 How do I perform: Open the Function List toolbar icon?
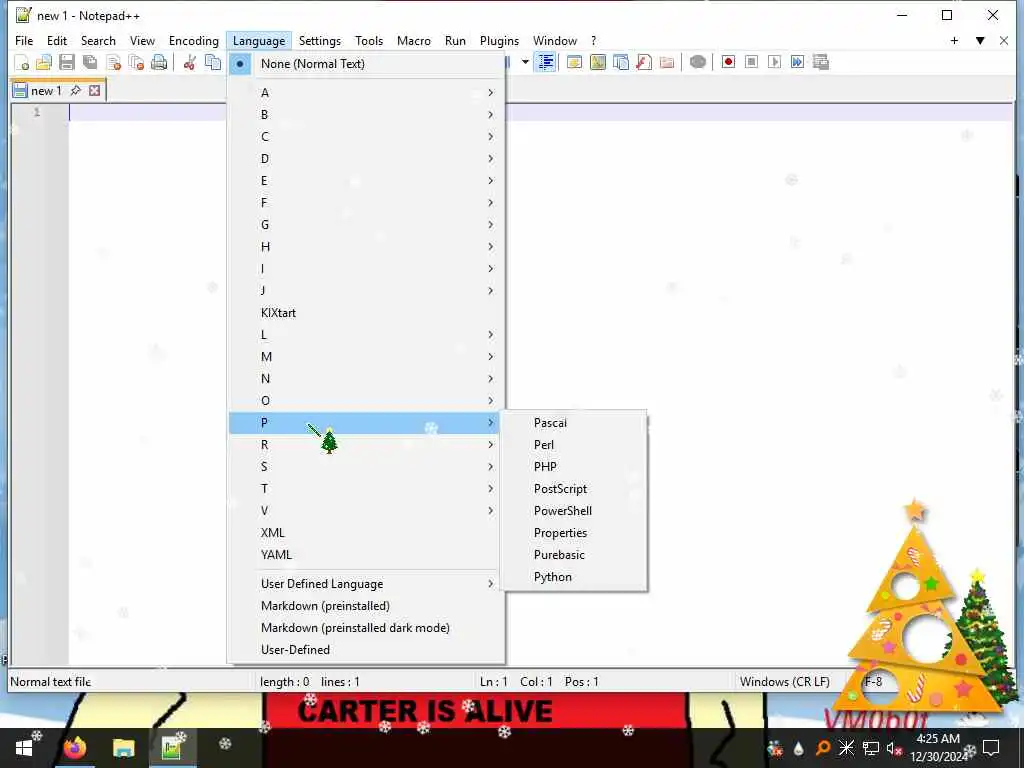tap(644, 63)
